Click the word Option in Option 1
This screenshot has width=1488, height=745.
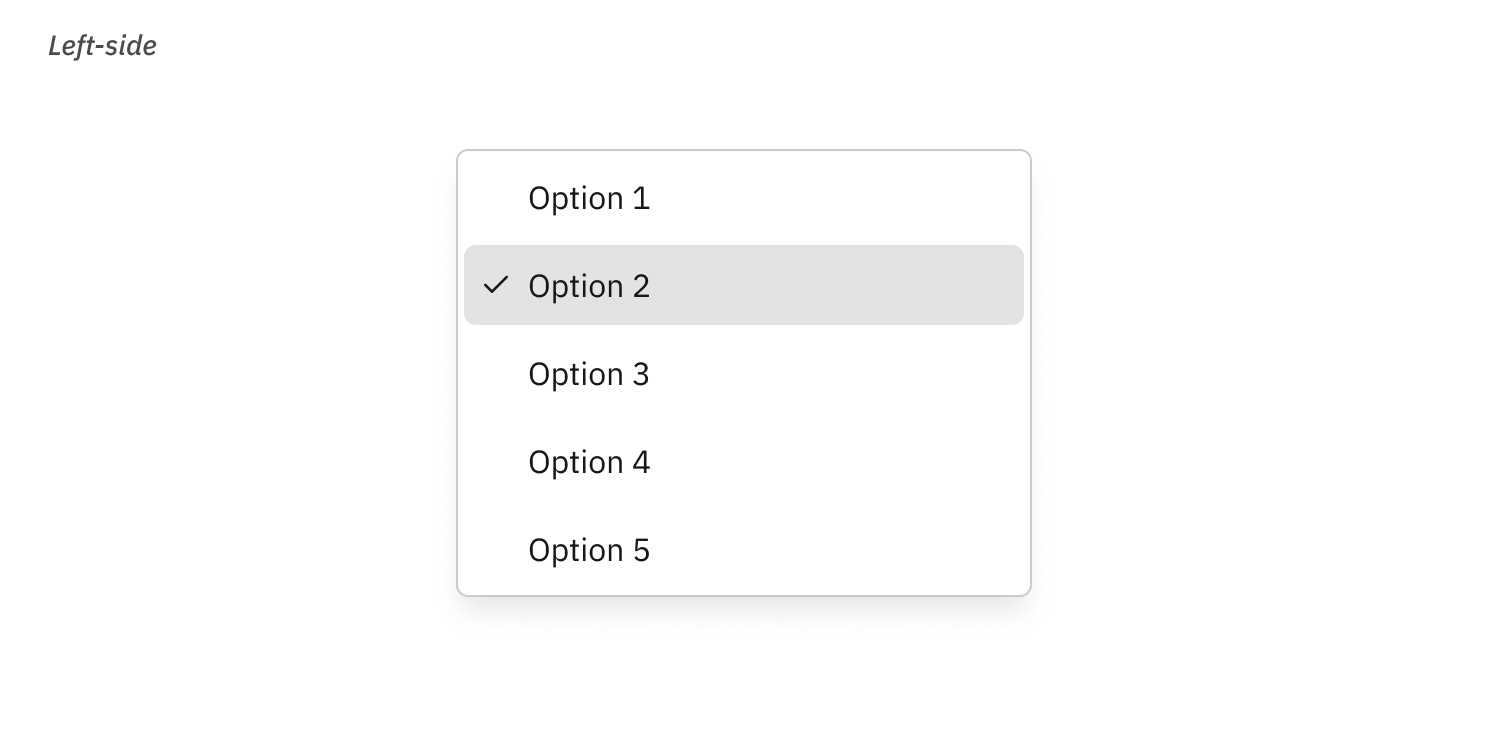click(576, 199)
